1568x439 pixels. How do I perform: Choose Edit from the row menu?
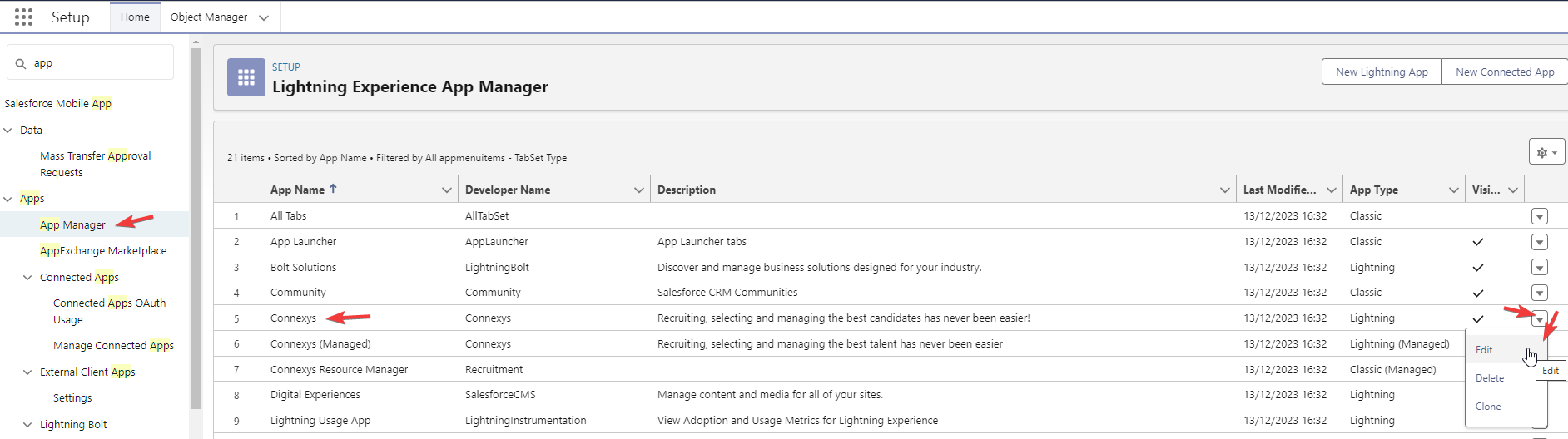pos(1484,350)
